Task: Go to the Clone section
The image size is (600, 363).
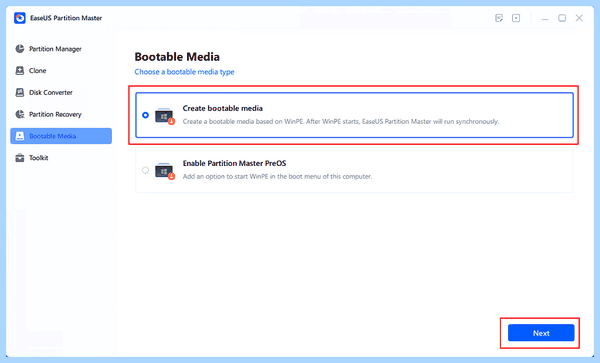Action: (x=61, y=70)
